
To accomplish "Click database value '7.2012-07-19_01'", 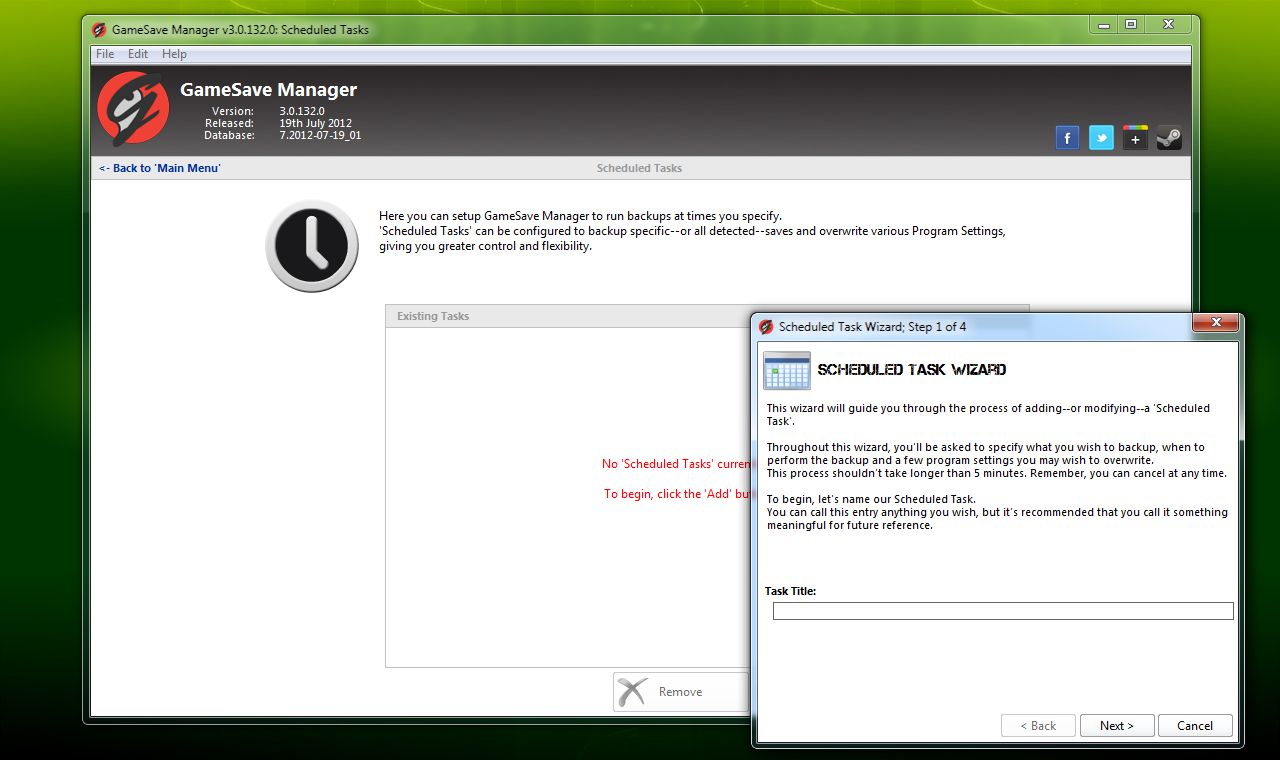I will point(320,135).
